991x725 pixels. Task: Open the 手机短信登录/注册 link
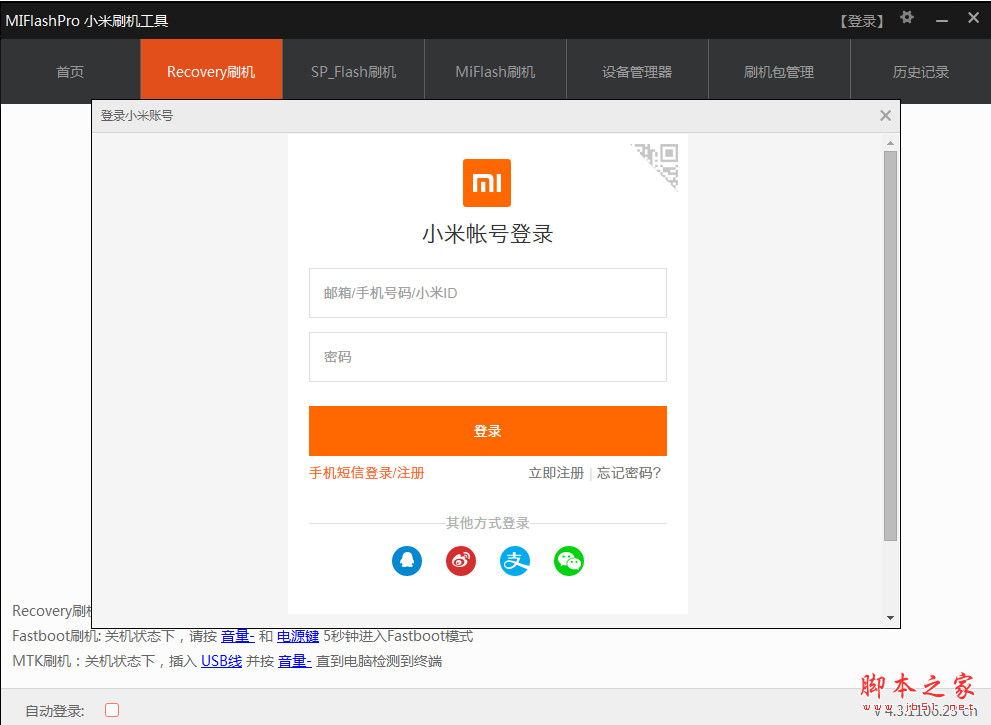click(x=366, y=473)
